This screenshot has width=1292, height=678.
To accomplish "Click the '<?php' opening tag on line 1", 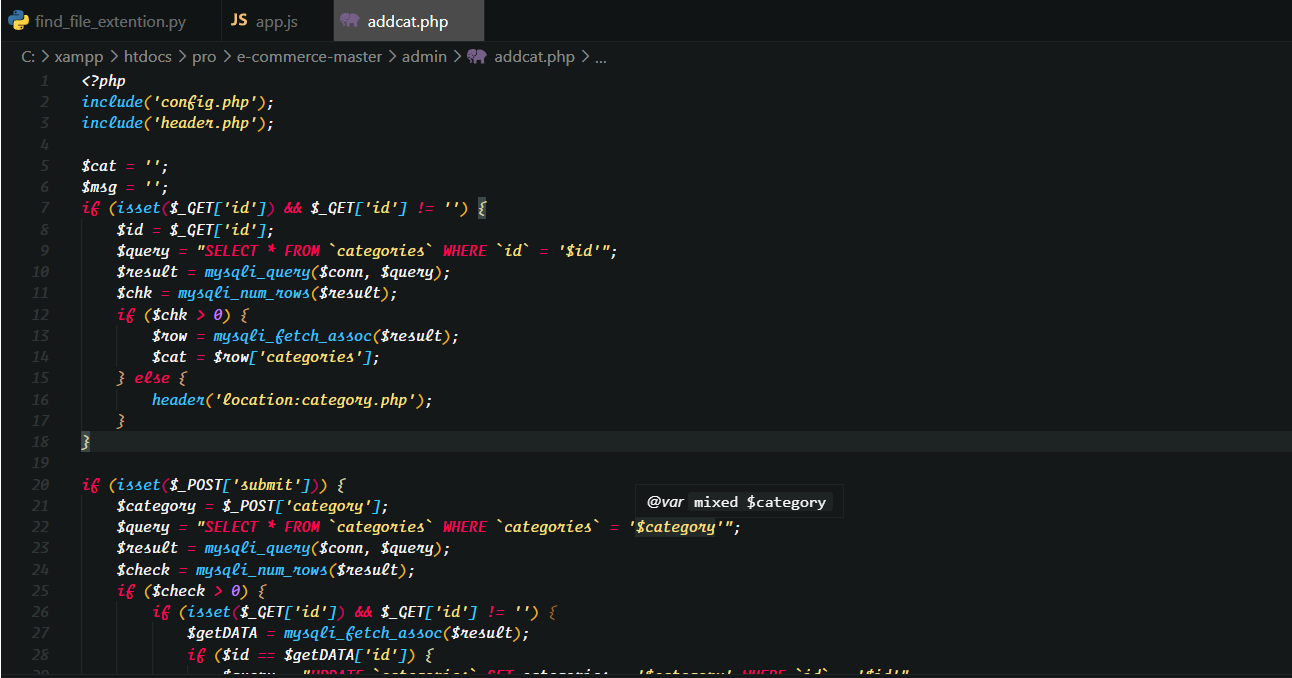I will [x=103, y=81].
